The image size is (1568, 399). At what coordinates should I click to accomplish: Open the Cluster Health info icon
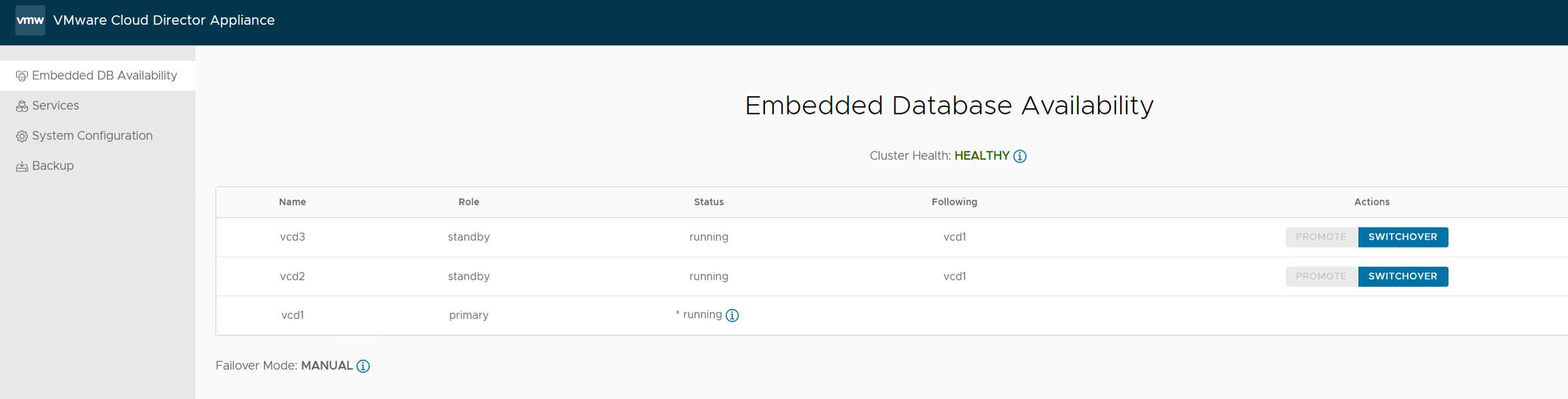(x=1019, y=156)
